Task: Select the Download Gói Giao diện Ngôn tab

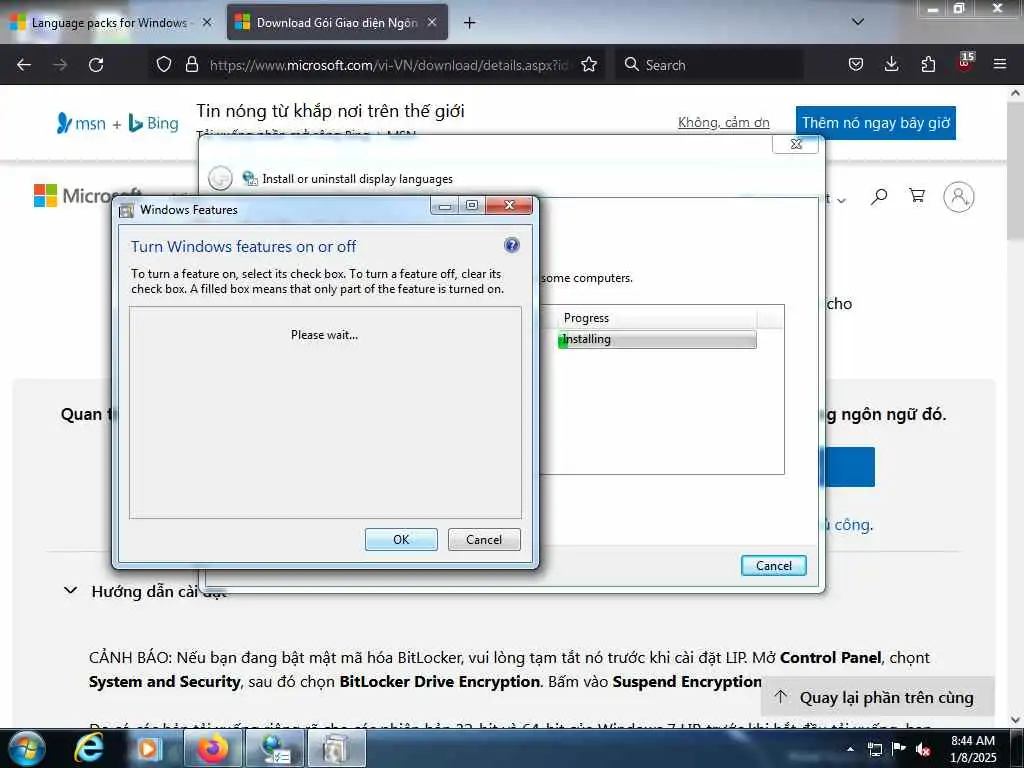Action: pos(336,23)
